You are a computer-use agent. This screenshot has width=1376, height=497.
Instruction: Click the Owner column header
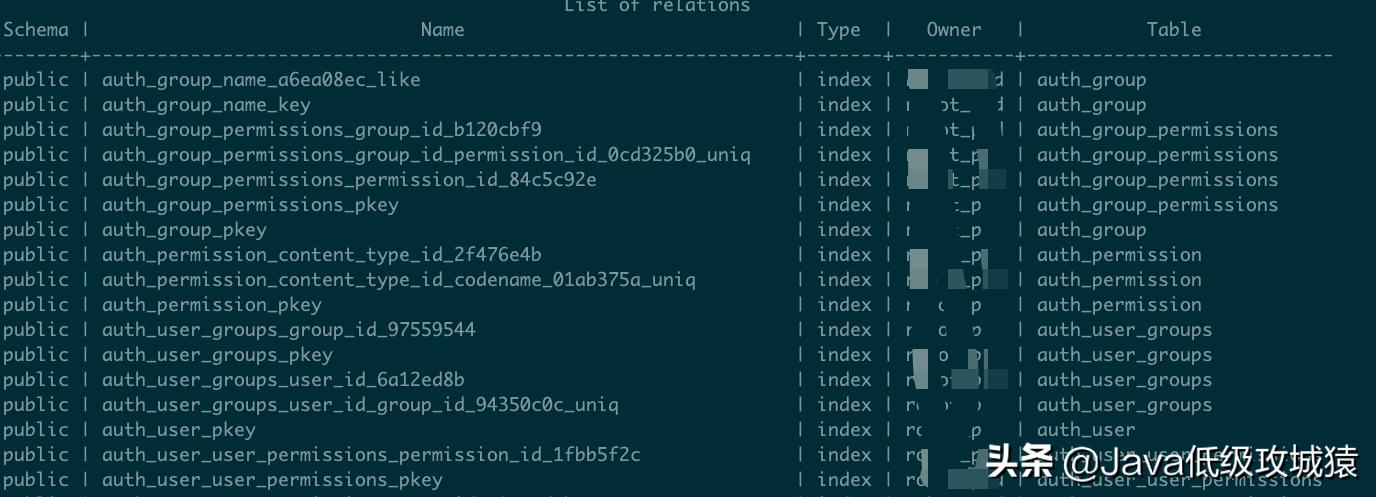click(x=953, y=30)
